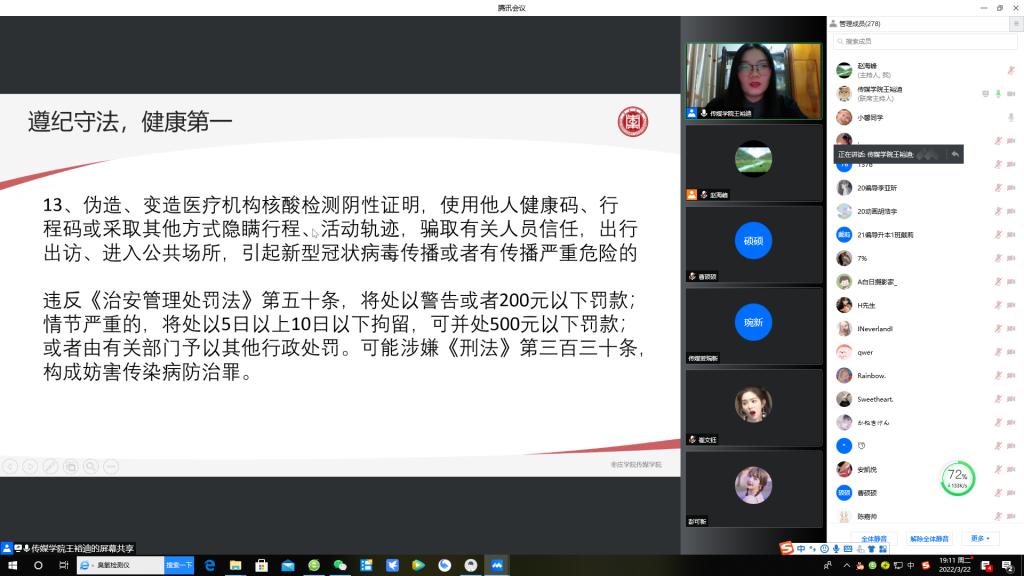
Task: Select the 琬新 blue avatar video tile
Action: [x=753, y=326]
